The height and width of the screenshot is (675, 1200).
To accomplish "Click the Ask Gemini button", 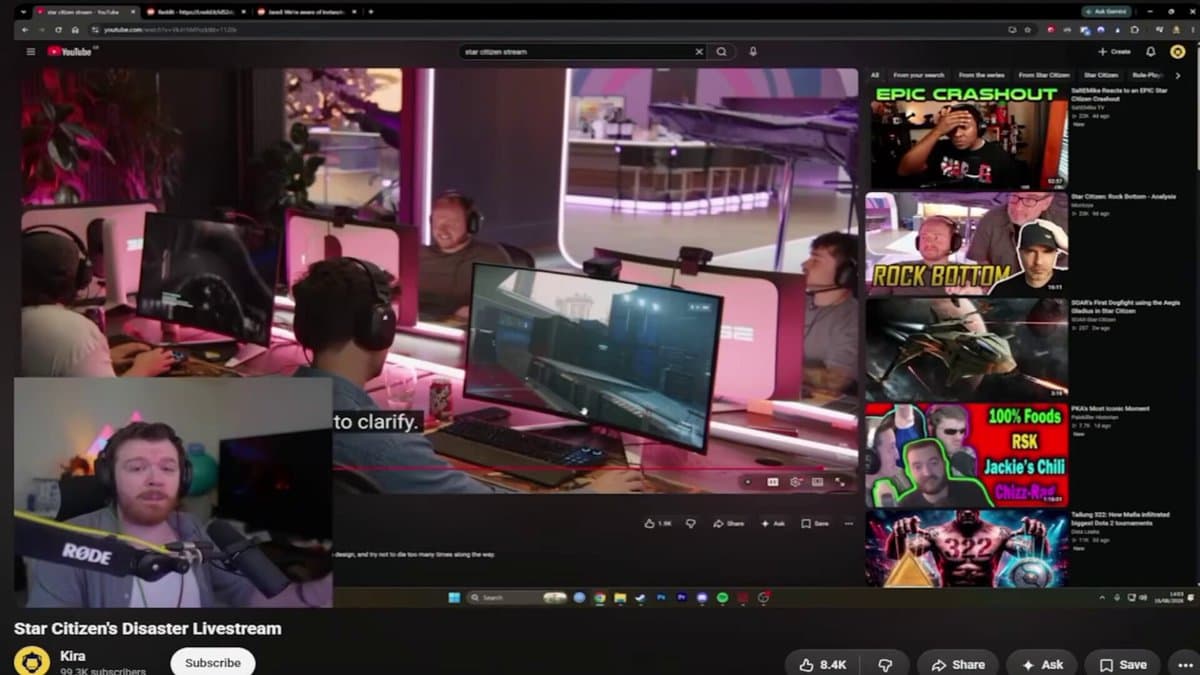I will coord(1105,11).
